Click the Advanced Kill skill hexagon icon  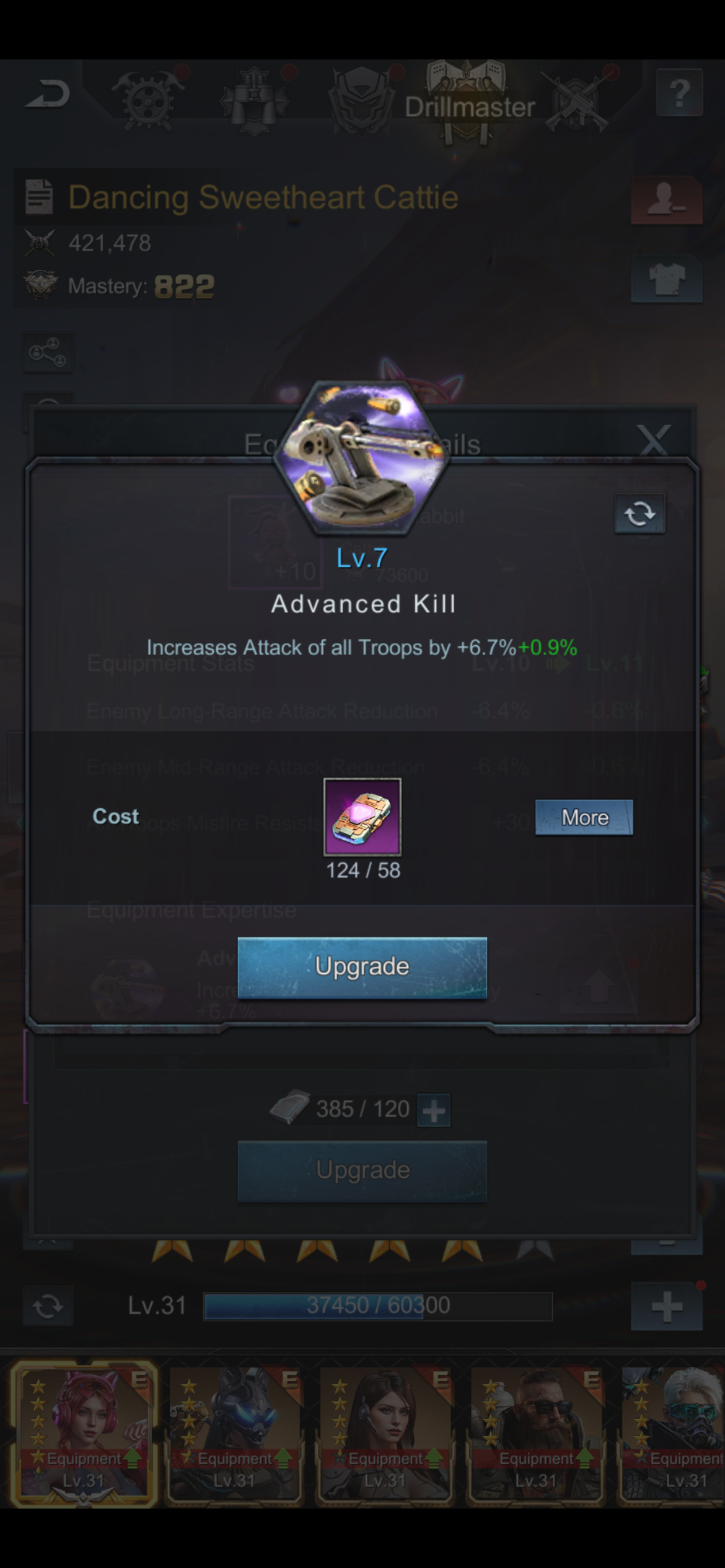(x=362, y=458)
